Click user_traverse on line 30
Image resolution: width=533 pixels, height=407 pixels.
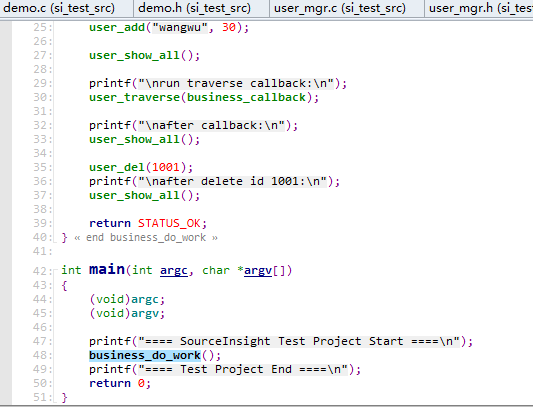click(x=134, y=98)
